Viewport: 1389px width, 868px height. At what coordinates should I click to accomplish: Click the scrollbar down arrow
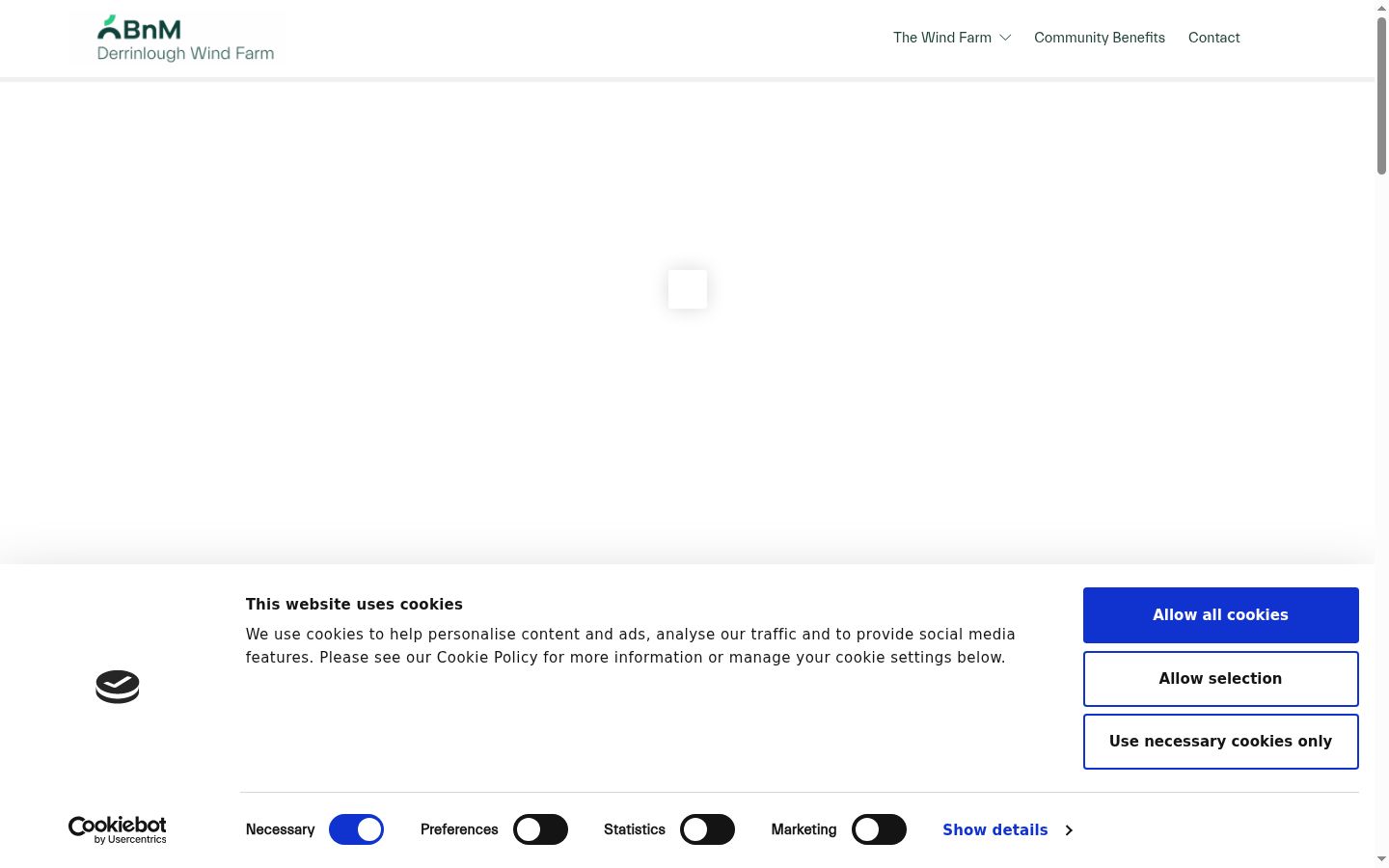pos(1381,858)
